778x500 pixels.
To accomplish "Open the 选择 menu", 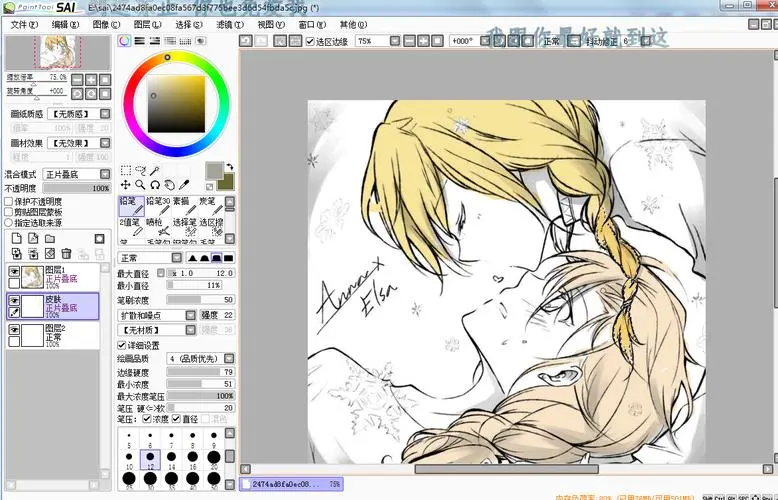I will click(x=189, y=24).
